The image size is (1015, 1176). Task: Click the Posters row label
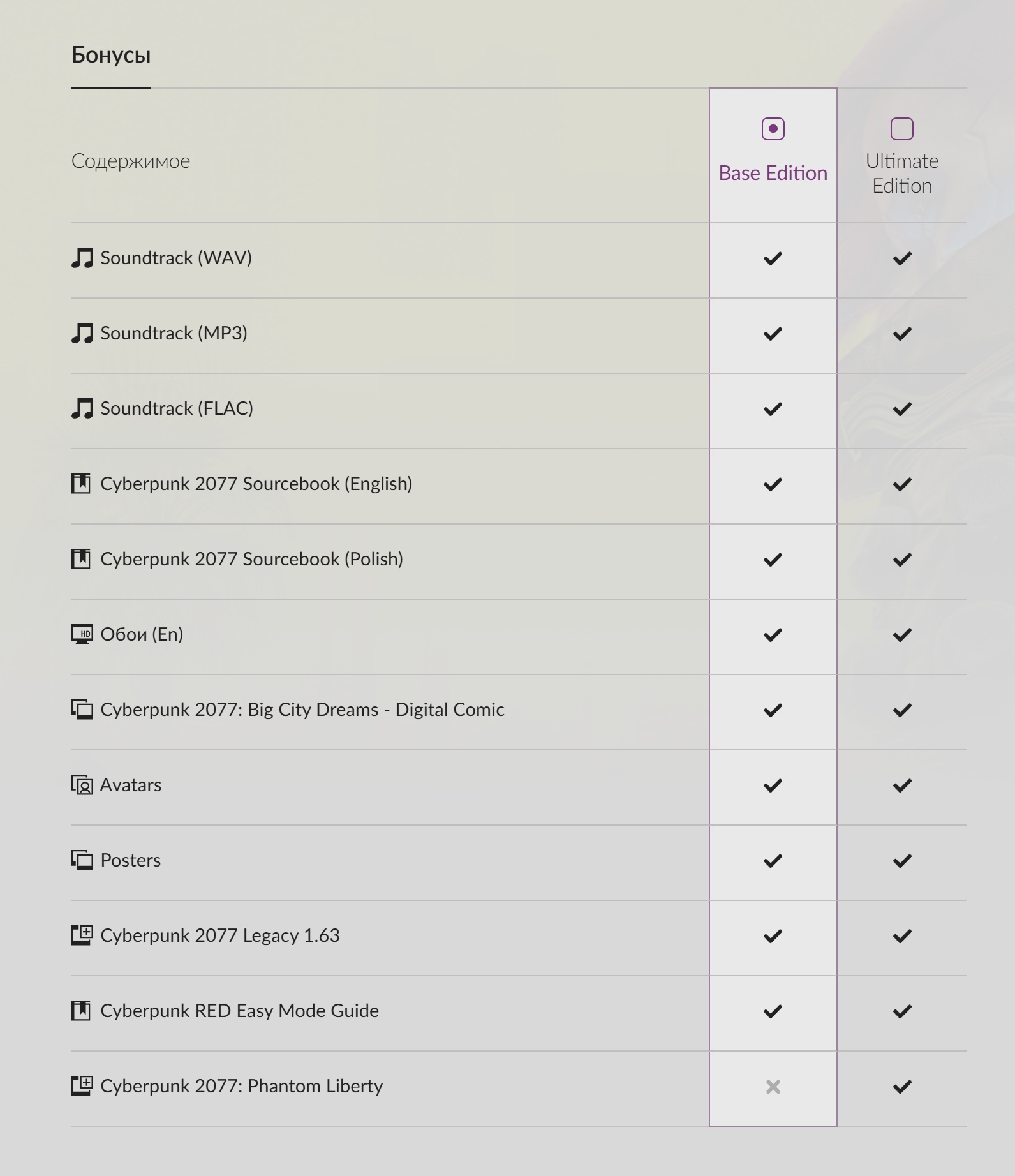click(131, 860)
